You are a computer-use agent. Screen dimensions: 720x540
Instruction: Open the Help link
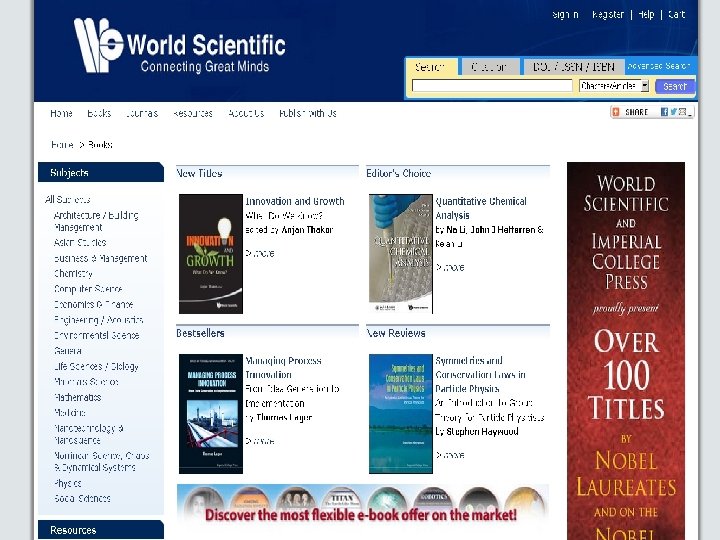tap(646, 15)
